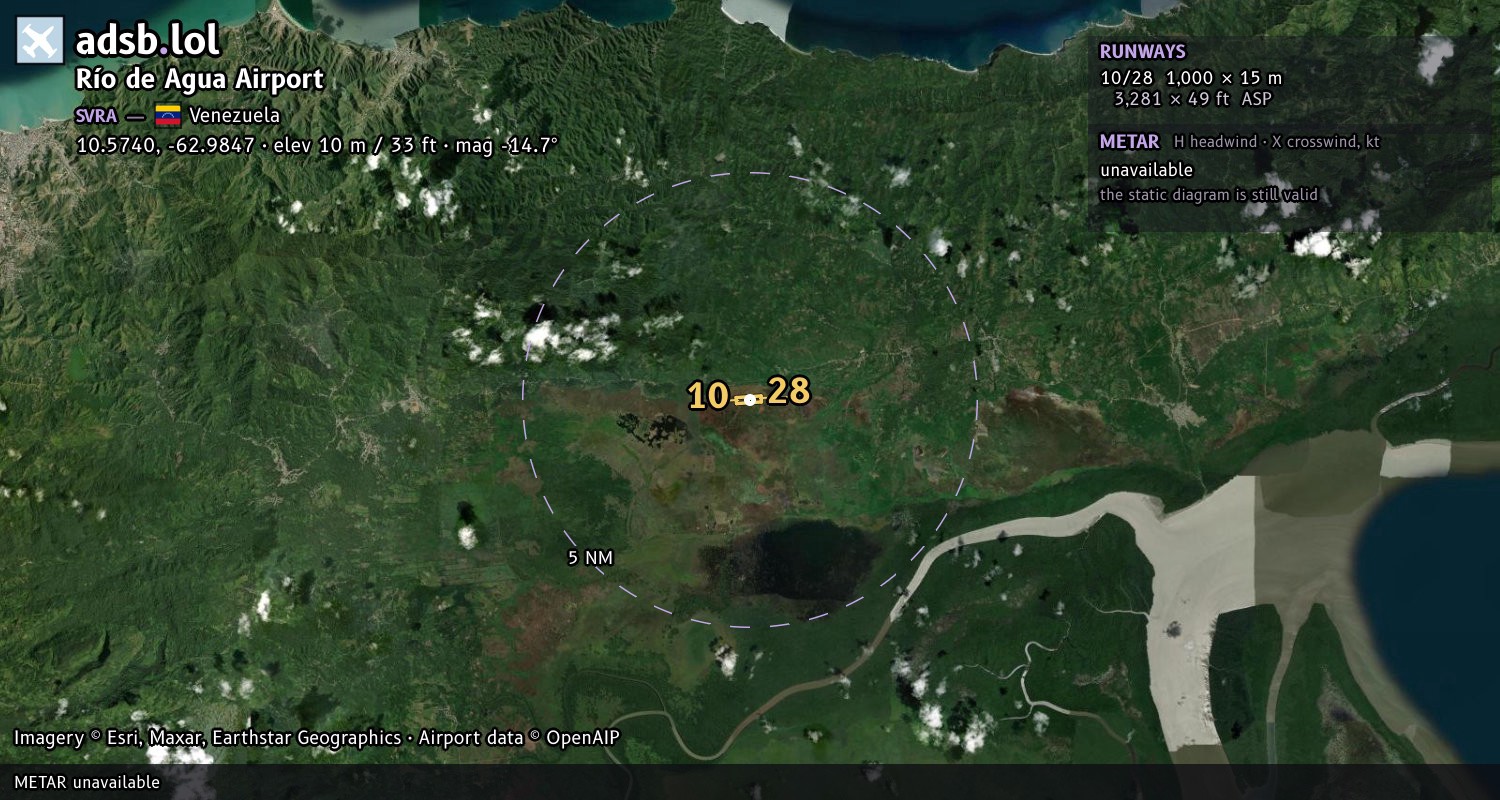
Task: Select the "Río de Agua Airport" heading
Action: pos(200,80)
